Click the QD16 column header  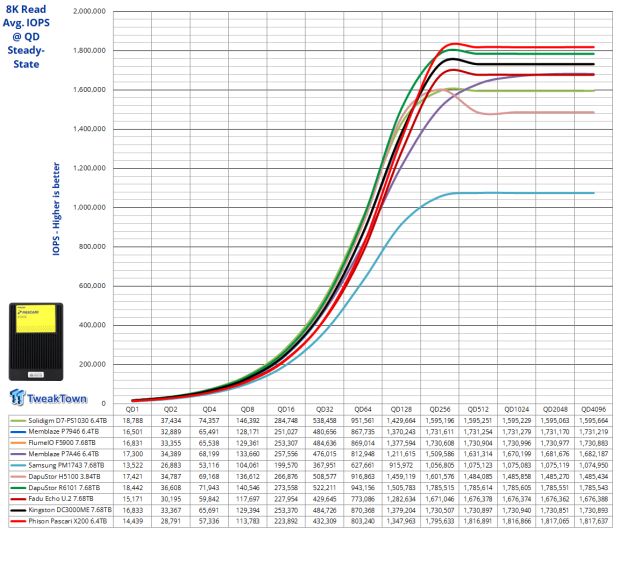point(286,409)
